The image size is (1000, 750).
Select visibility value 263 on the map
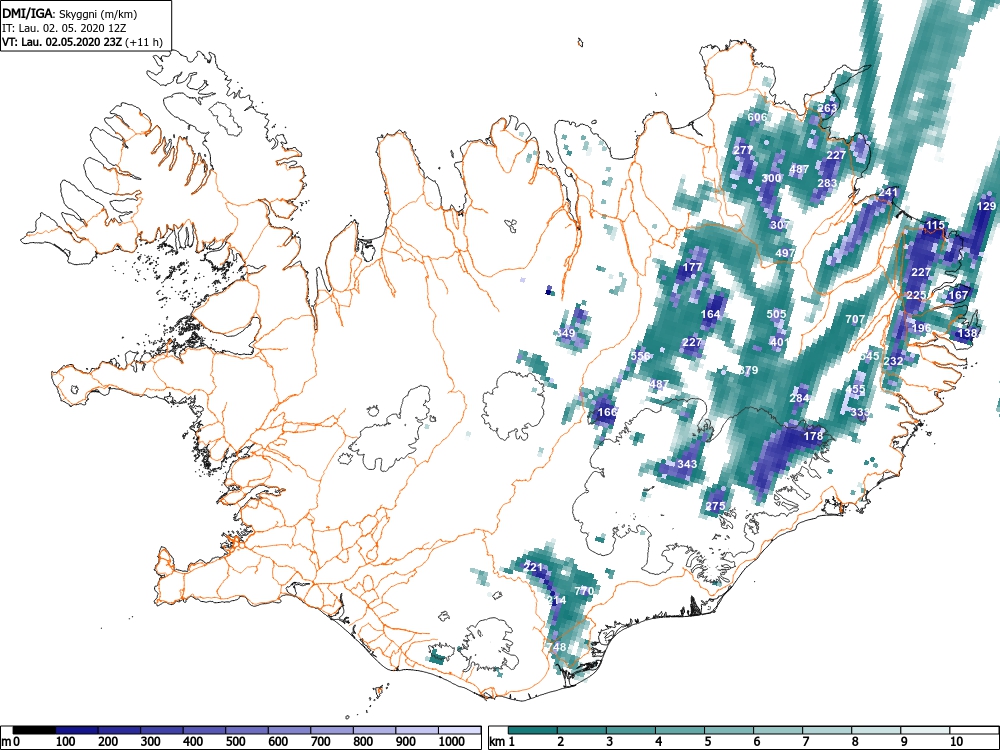coord(827,108)
